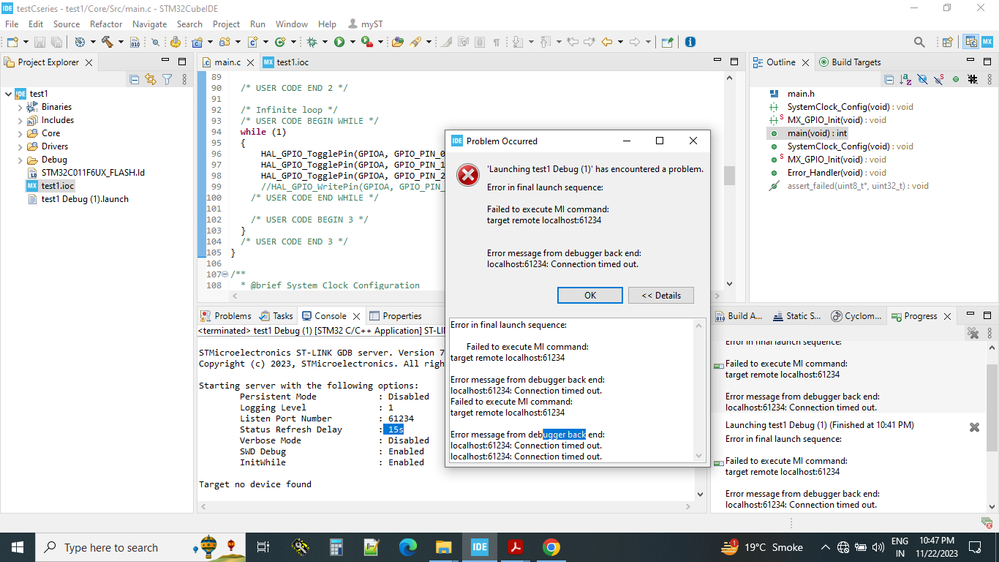999x562 pixels.
Task: Toggle Hide Fields in Outline toolbar
Action: coord(923,80)
